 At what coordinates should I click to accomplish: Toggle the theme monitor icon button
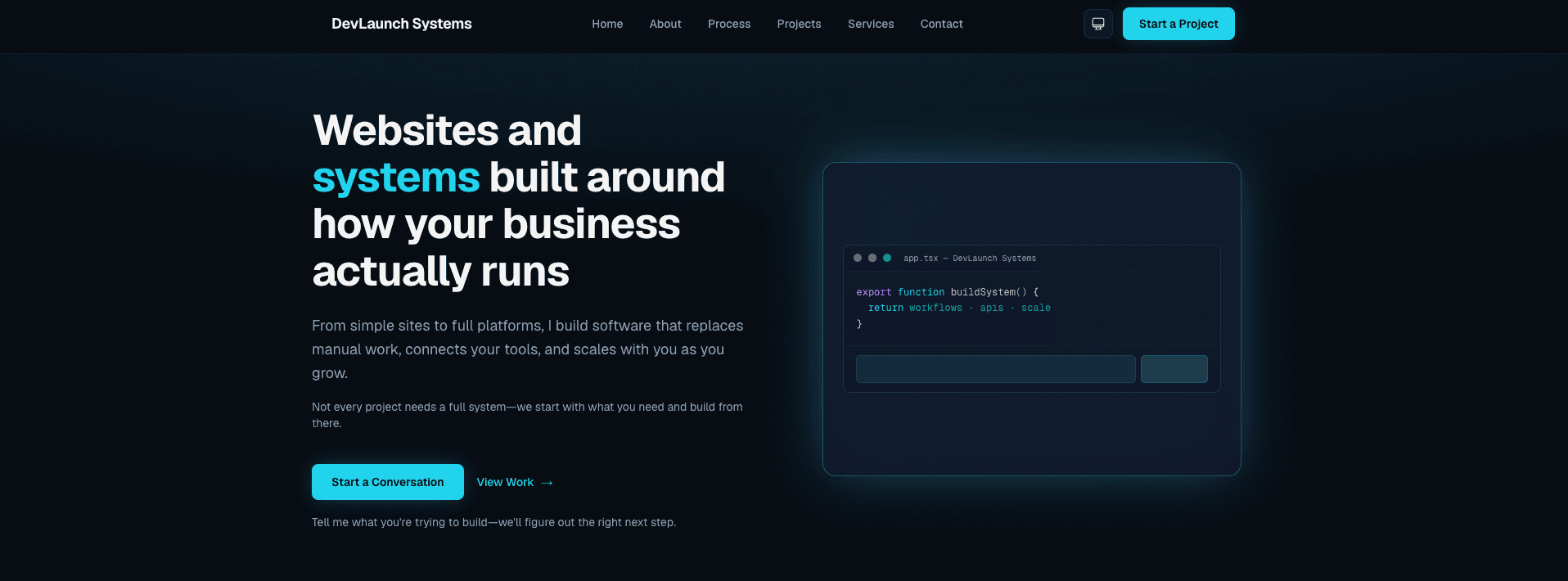click(1098, 24)
